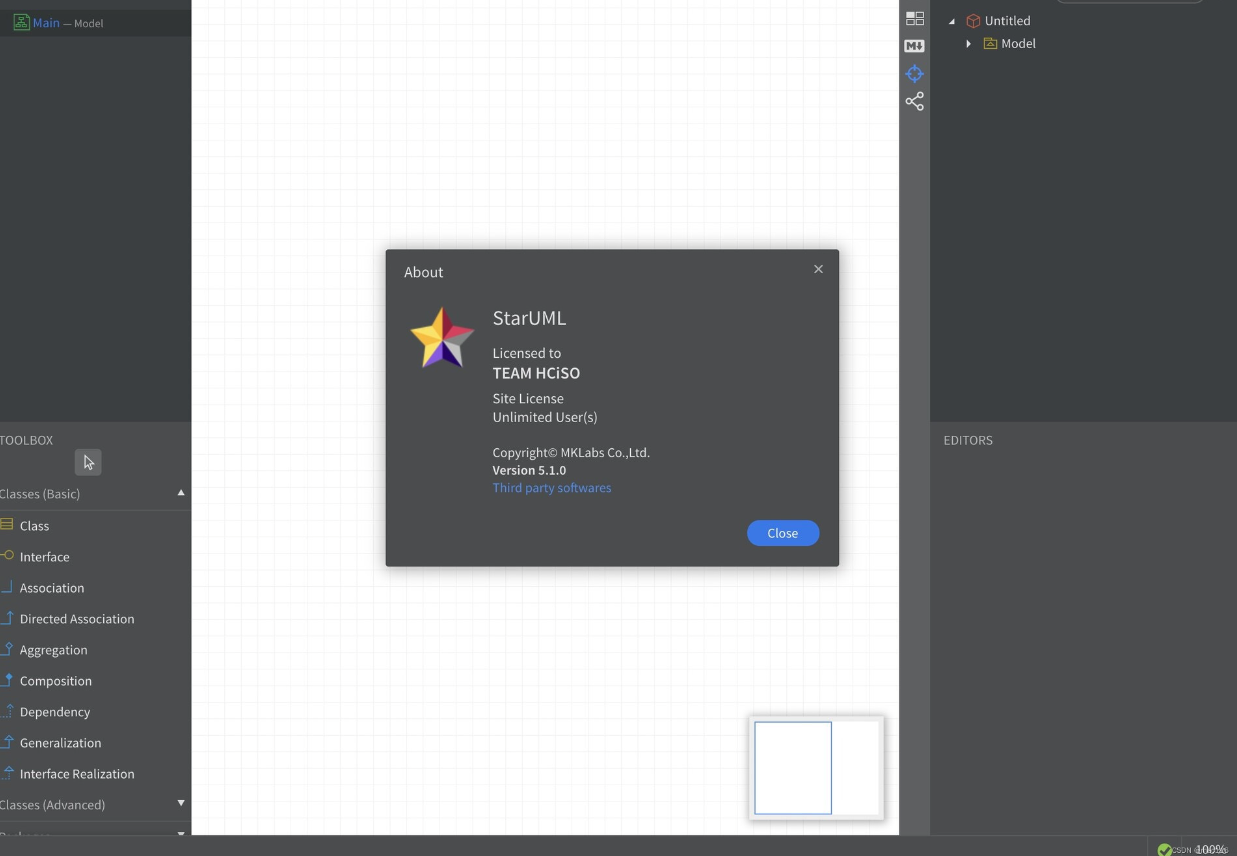Viewport: 1237px width, 856px height.
Task: Click the diagram grid view sidebar icon
Action: point(915,18)
